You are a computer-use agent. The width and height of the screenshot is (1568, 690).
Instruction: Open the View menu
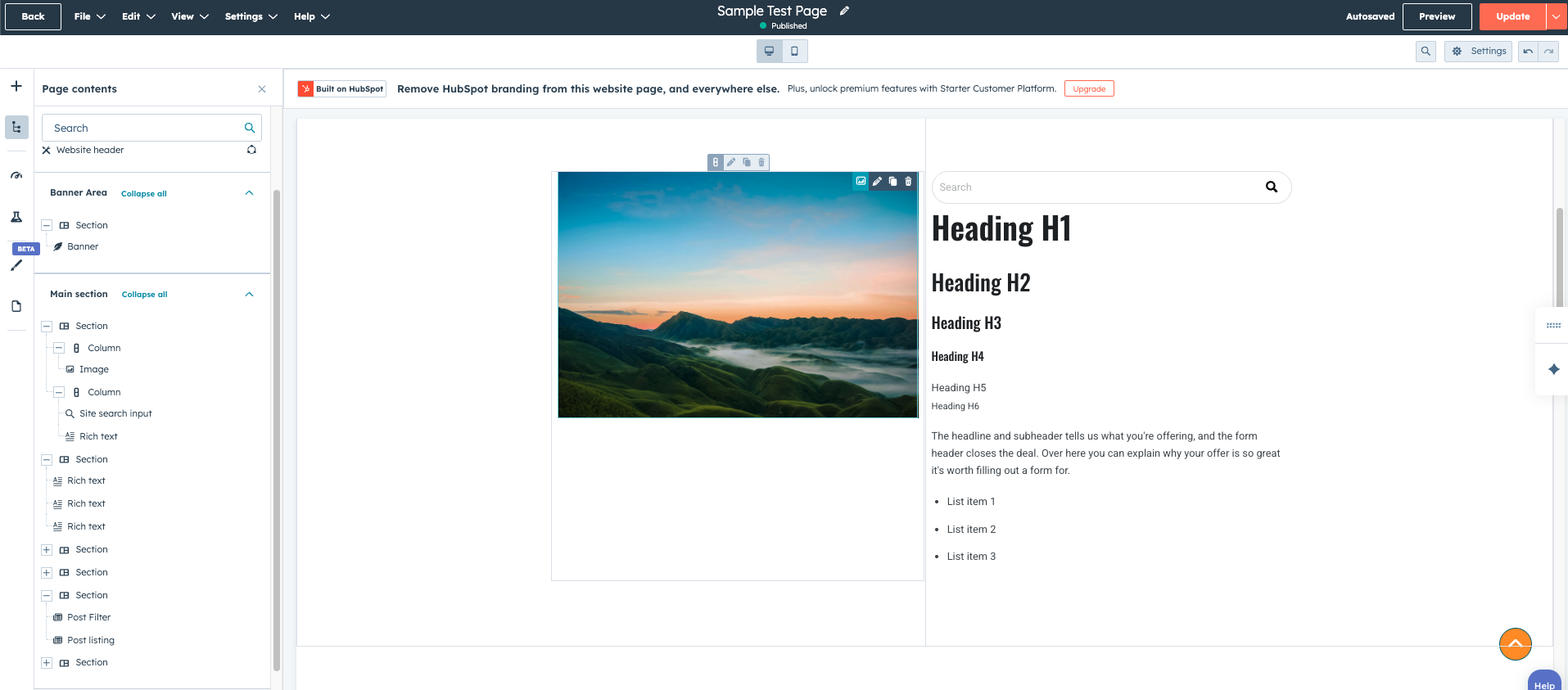(190, 16)
